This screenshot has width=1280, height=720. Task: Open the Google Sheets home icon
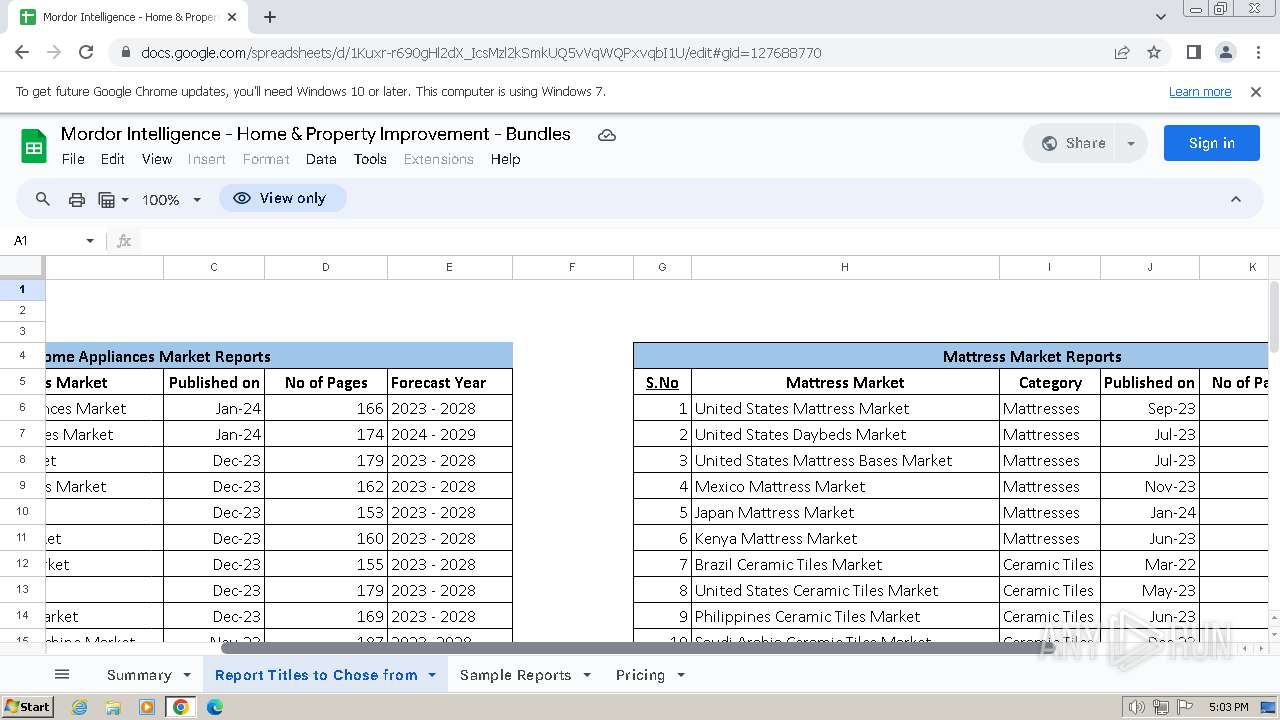(34, 146)
